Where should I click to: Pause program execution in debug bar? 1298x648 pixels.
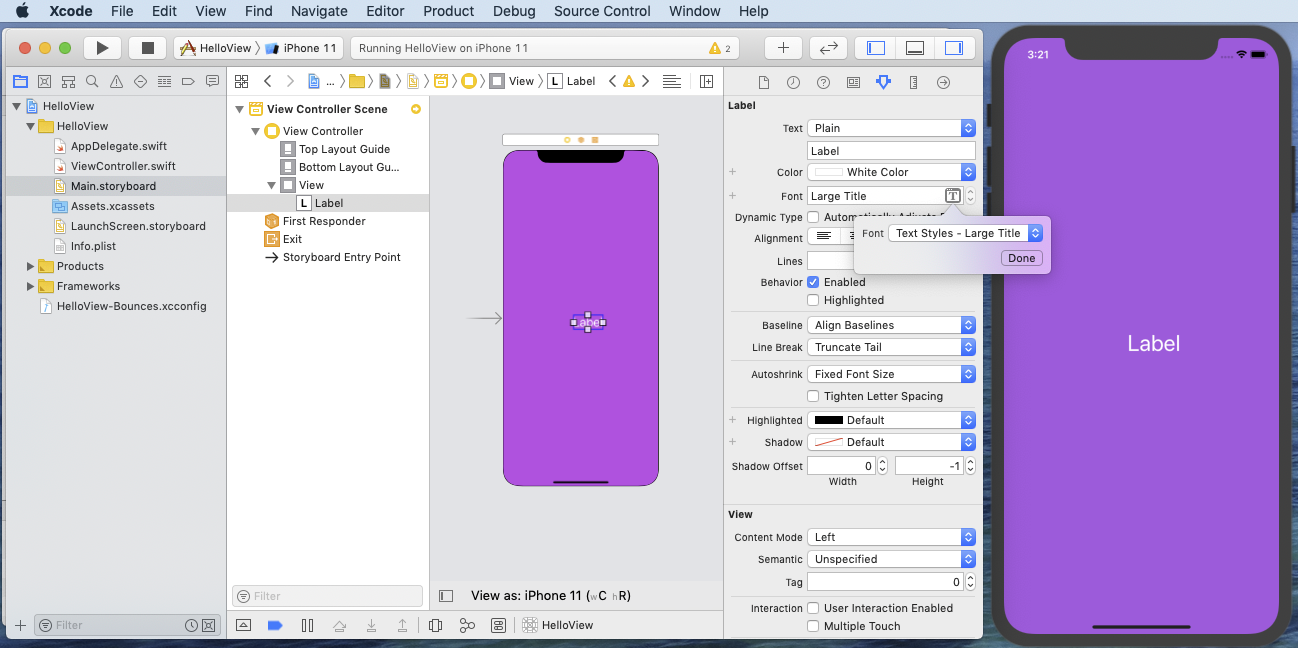pos(307,625)
